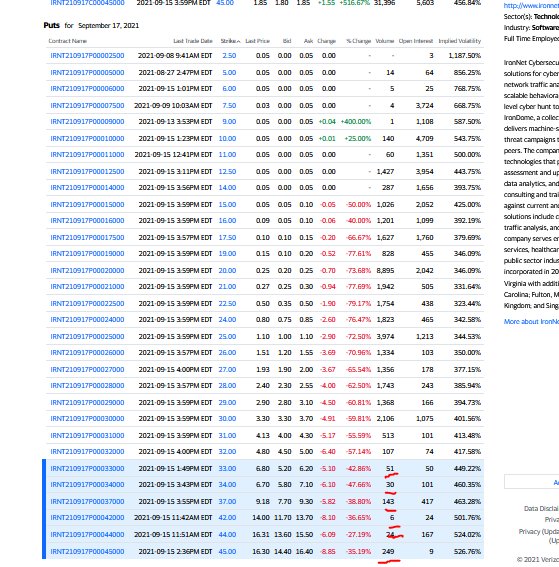Open contract IRNT210917P00030000 link

tap(87, 418)
